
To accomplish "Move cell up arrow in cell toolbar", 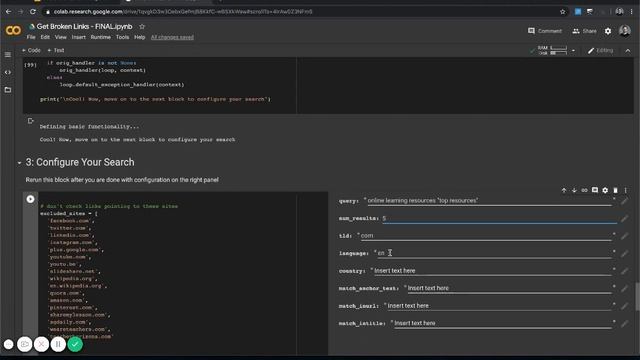I will click(564, 190).
